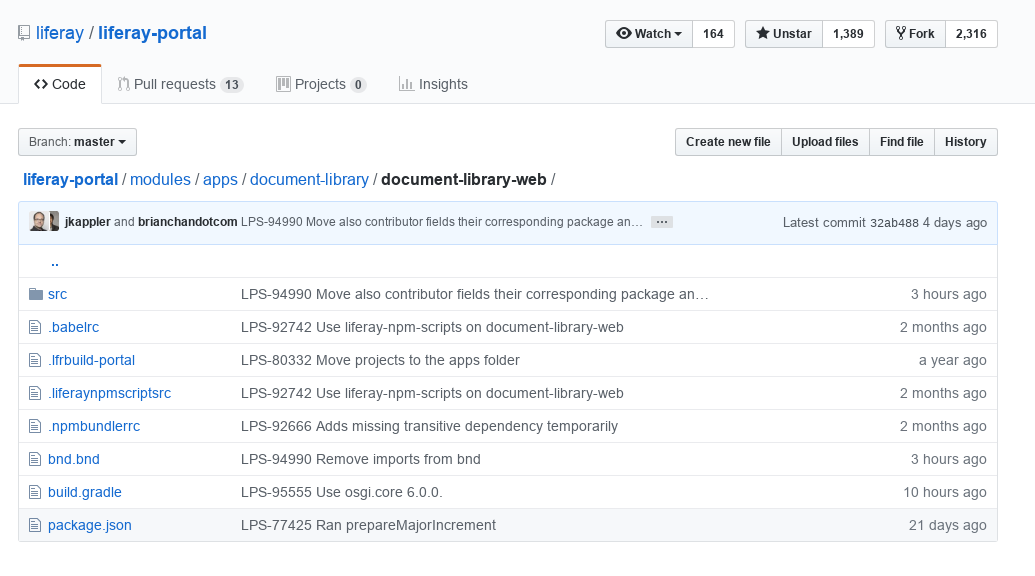1035x576 pixels.
Task: Click the file icon beside bnd.bnd
Action: [36, 459]
